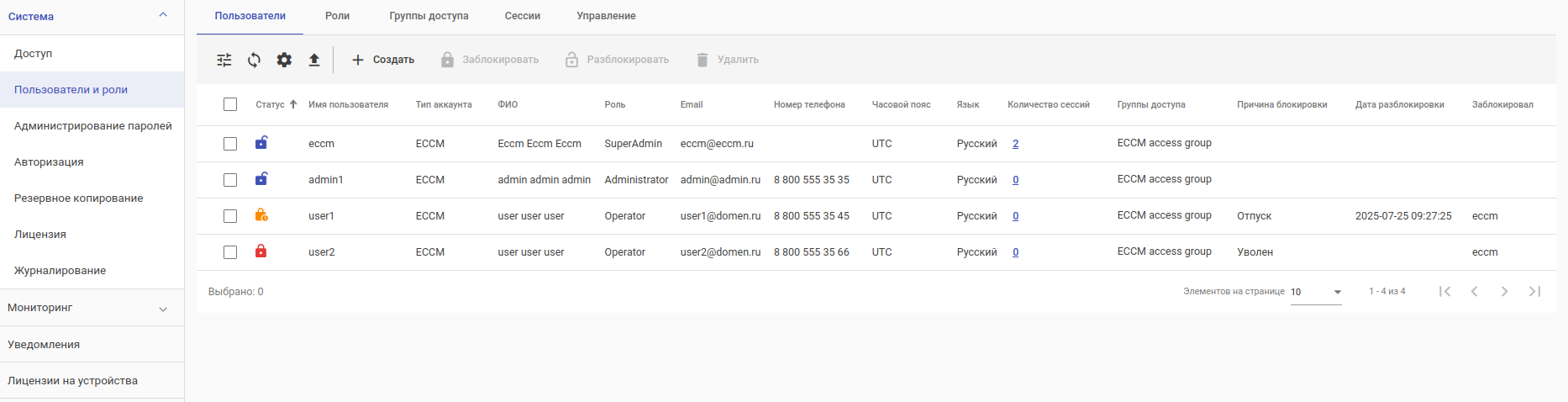Open eccm's session count link
Screen dimensions: 1568x402
1015,144
